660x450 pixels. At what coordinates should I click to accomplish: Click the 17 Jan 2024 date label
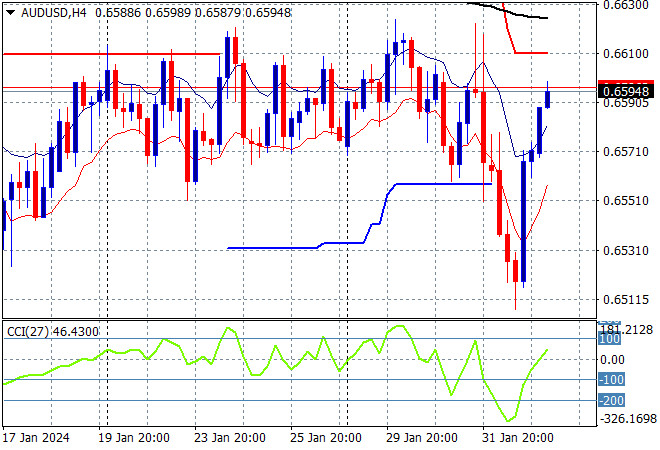point(36,438)
